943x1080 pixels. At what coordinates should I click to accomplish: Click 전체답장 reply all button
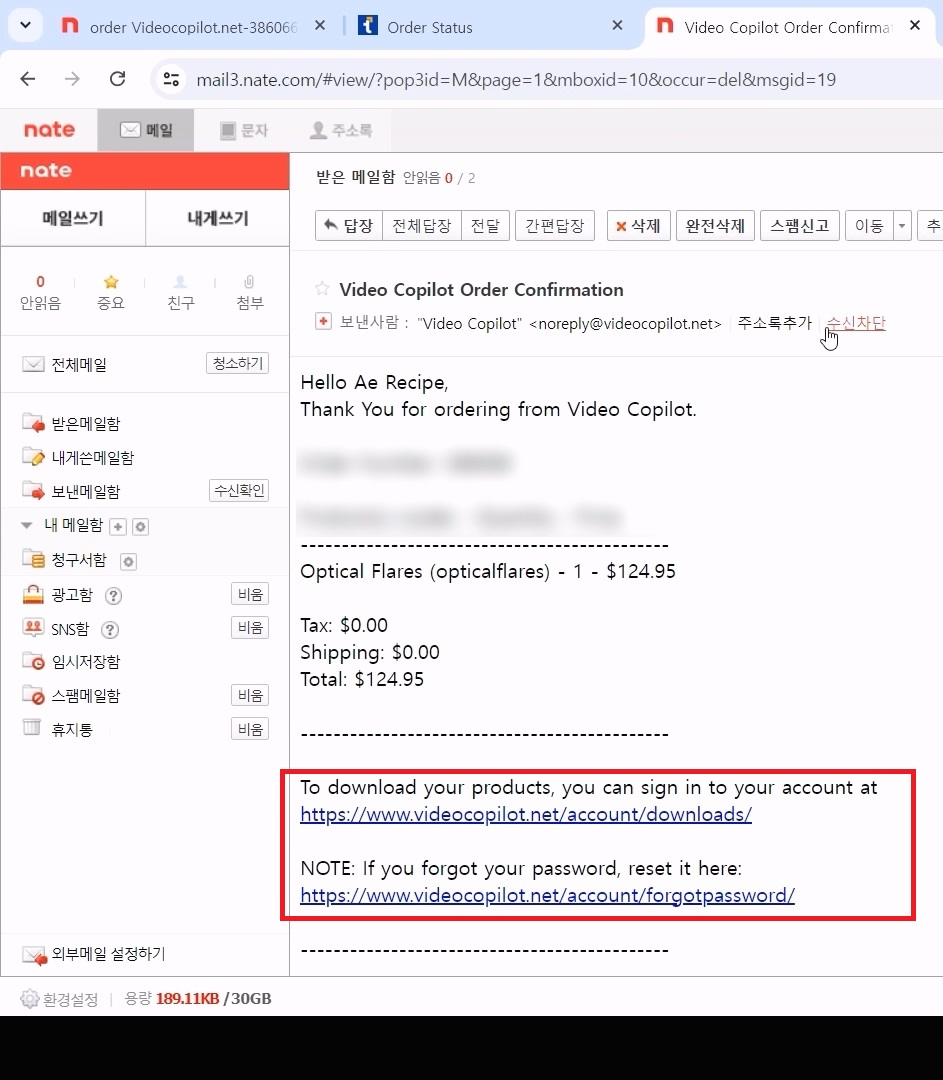pos(422,225)
